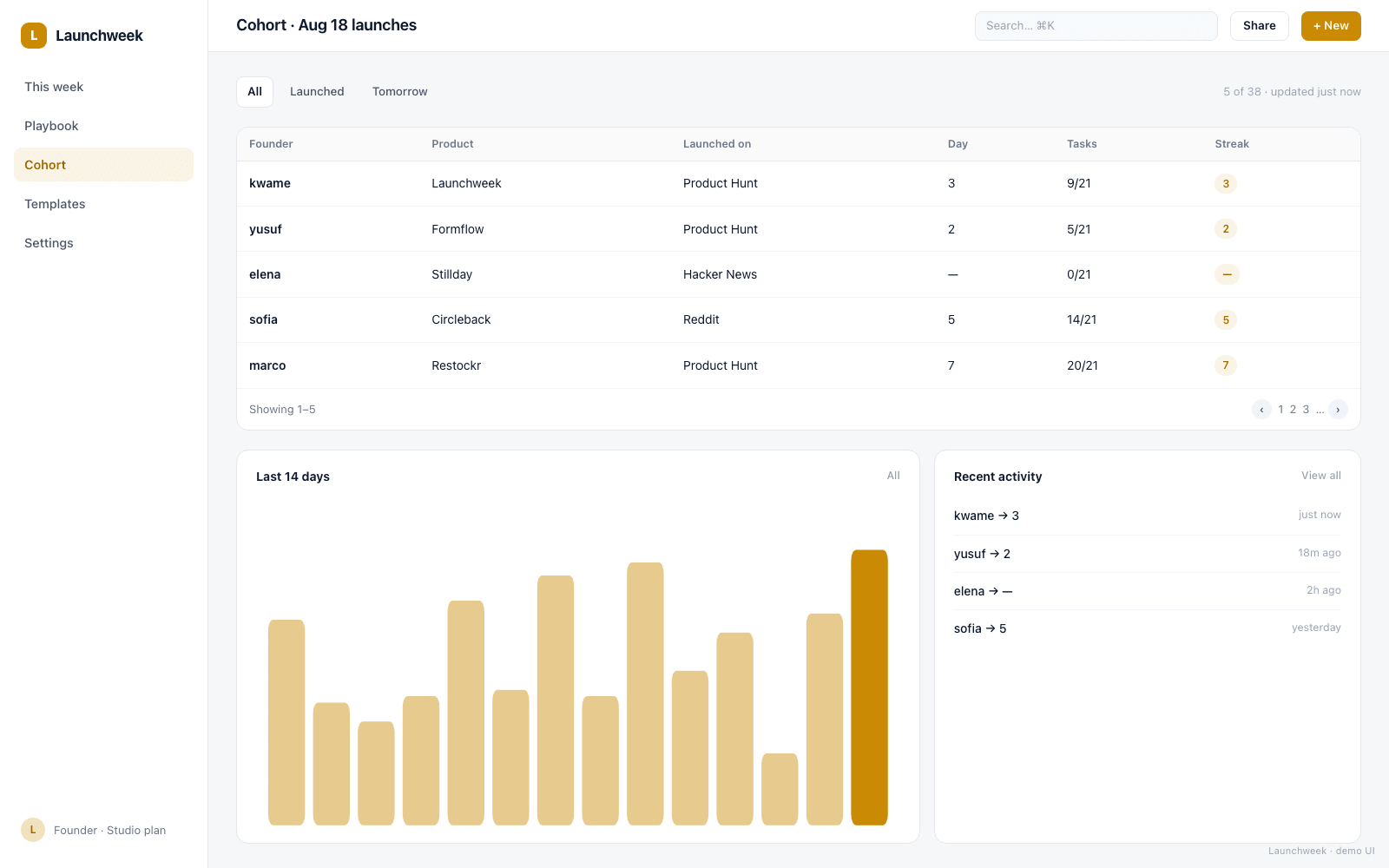Click Hacker News in elena's row
This screenshot has height=868, width=1389.
click(x=720, y=274)
